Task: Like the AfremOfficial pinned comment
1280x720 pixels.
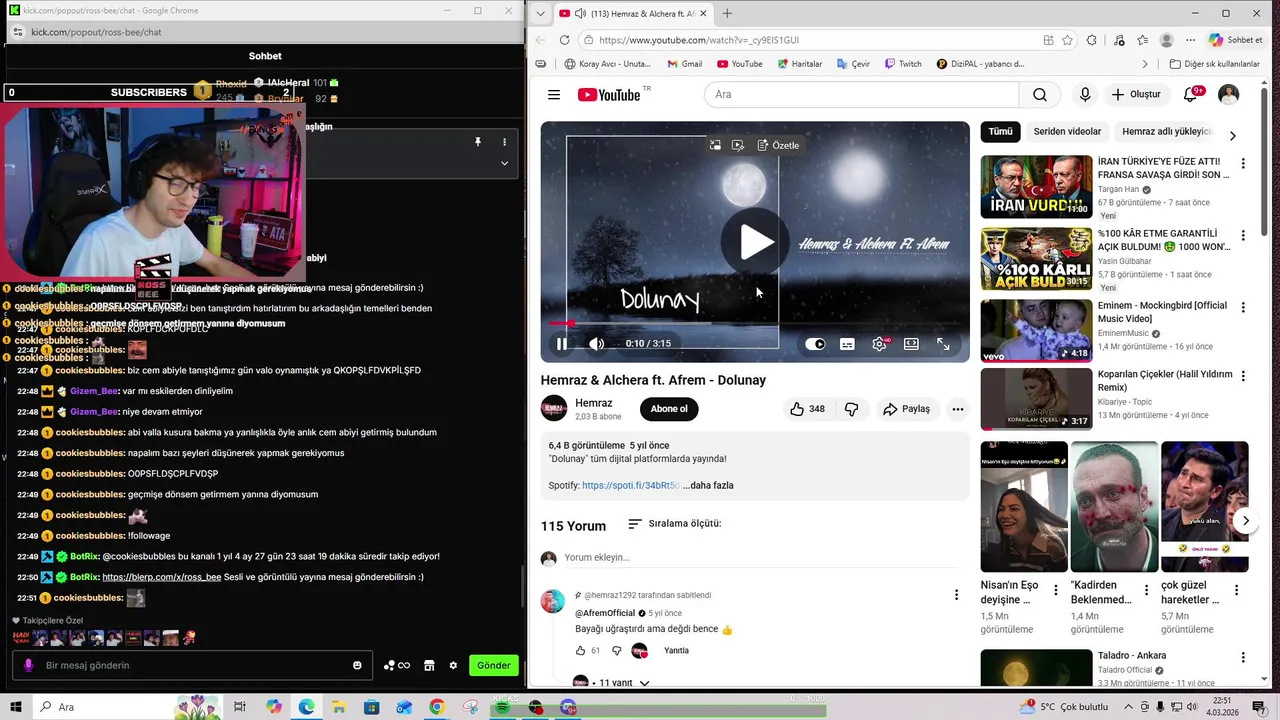Action: 580,651
